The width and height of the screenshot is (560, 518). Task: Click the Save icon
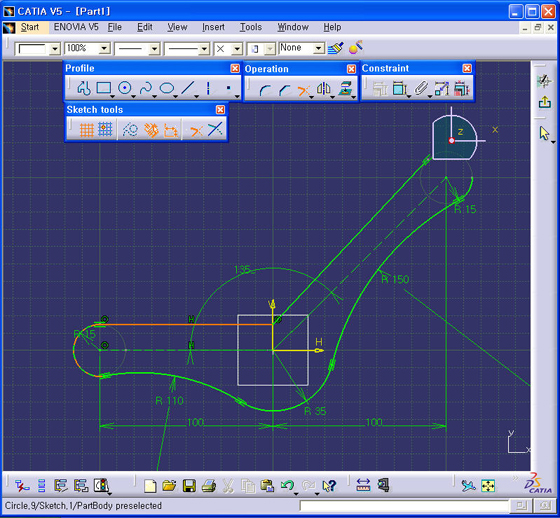click(189, 485)
